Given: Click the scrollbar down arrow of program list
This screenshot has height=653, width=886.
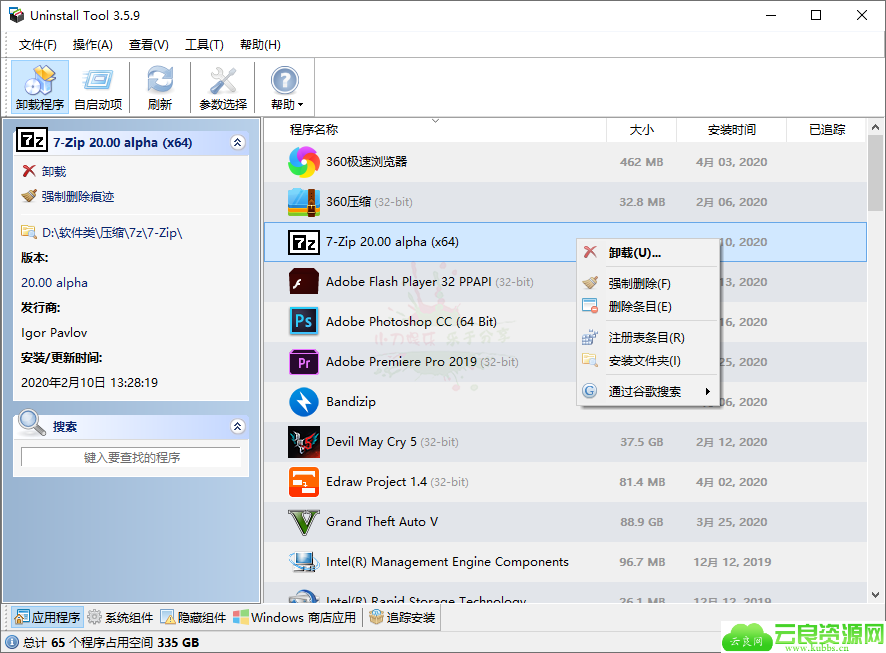Looking at the screenshot, I should click(x=875, y=594).
